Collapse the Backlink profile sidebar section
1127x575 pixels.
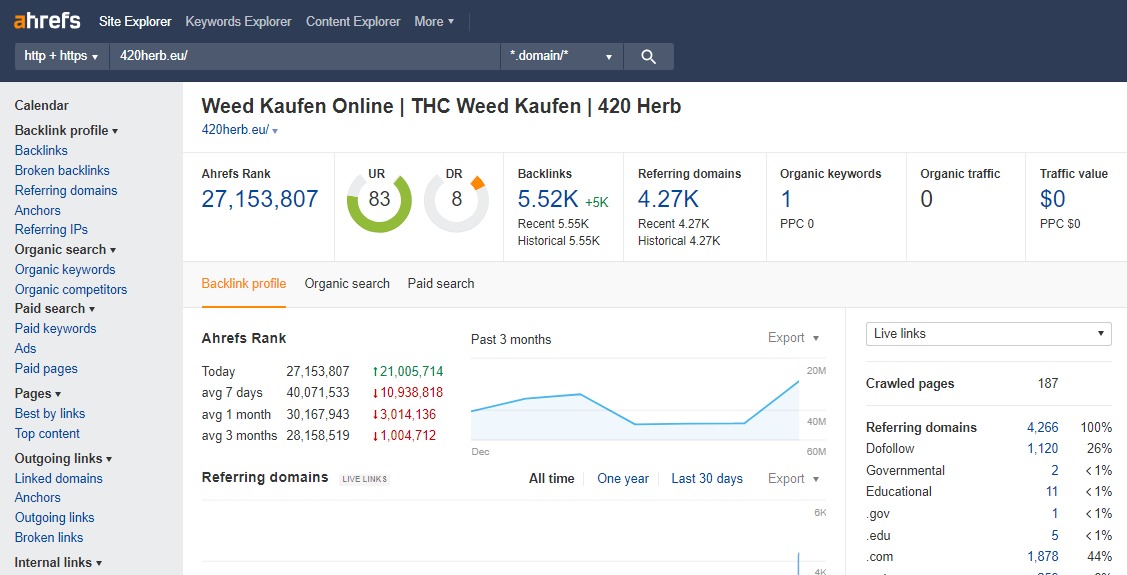66,131
